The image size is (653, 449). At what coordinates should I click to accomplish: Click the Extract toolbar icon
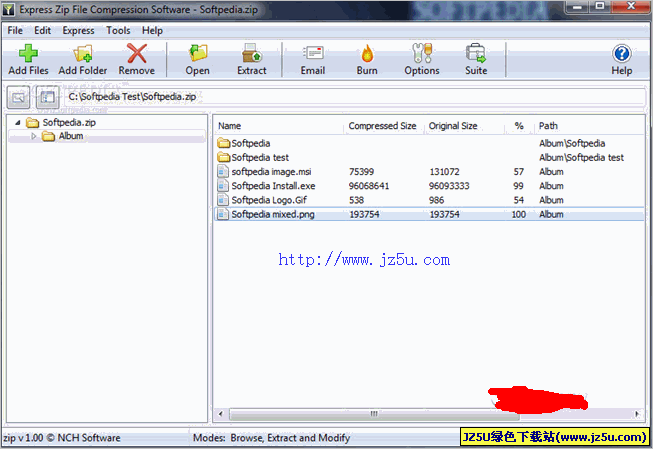pyautogui.click(x=252, y=53)
